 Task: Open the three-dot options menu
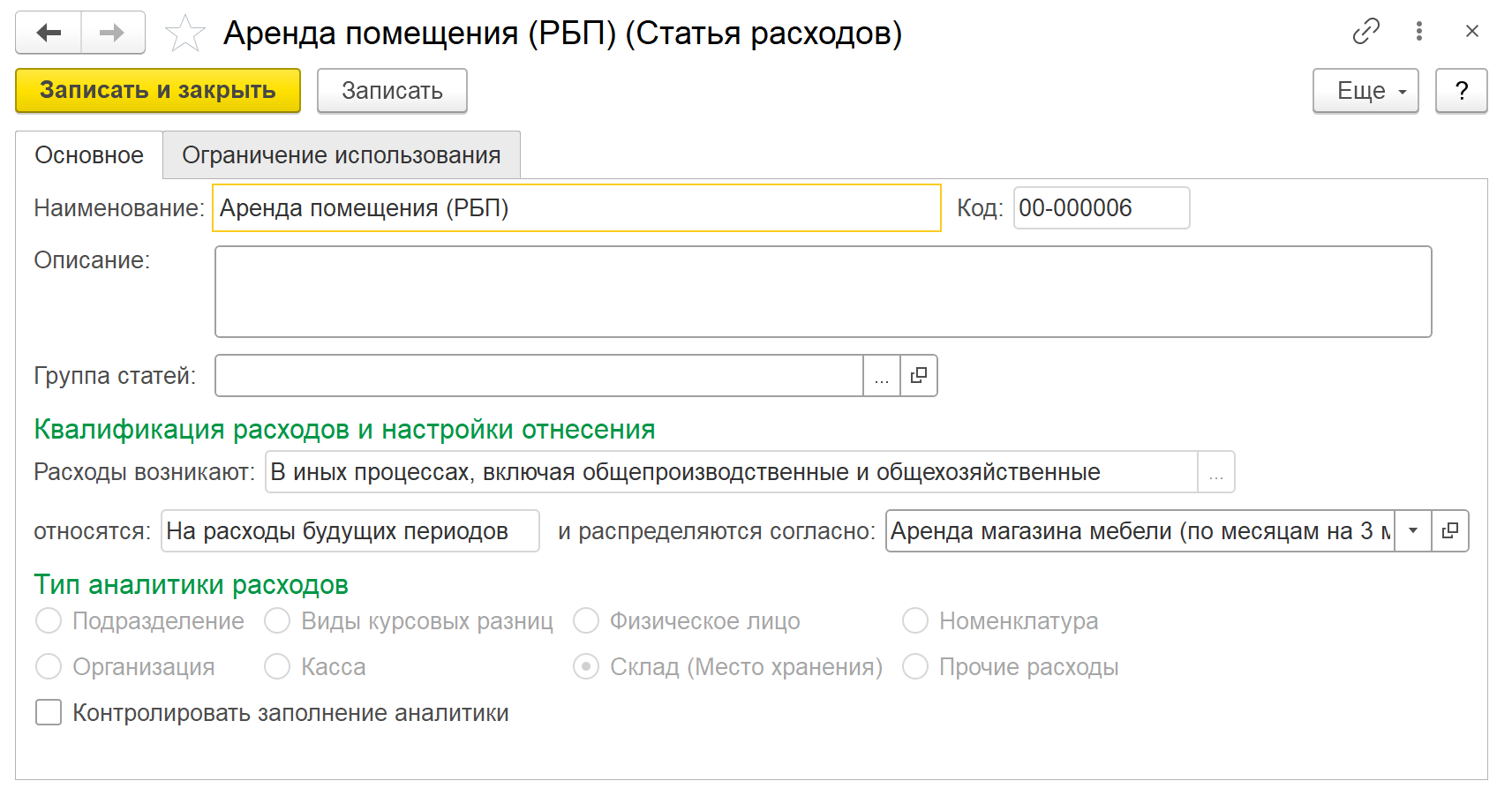(x=1418, y=32)
